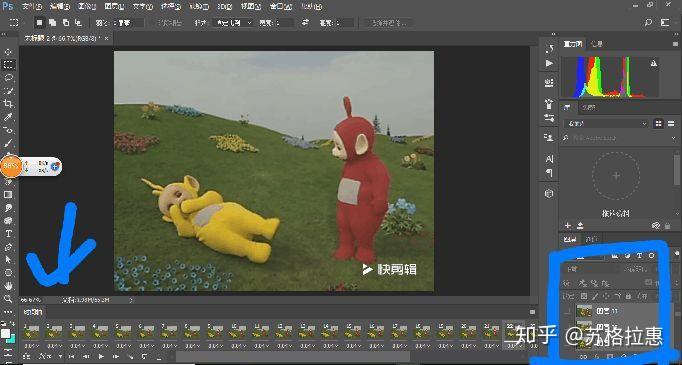Select the Zoom magnifier tool
Screen dimensions: 682x365
click(x=8, y=299)
